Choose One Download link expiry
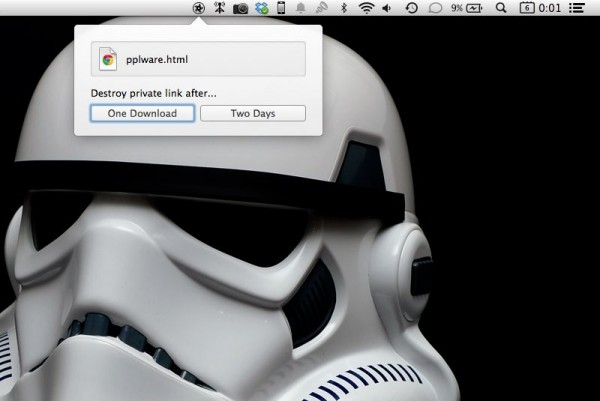This screenshot has height=401, width=600. [x=142, y=113]
